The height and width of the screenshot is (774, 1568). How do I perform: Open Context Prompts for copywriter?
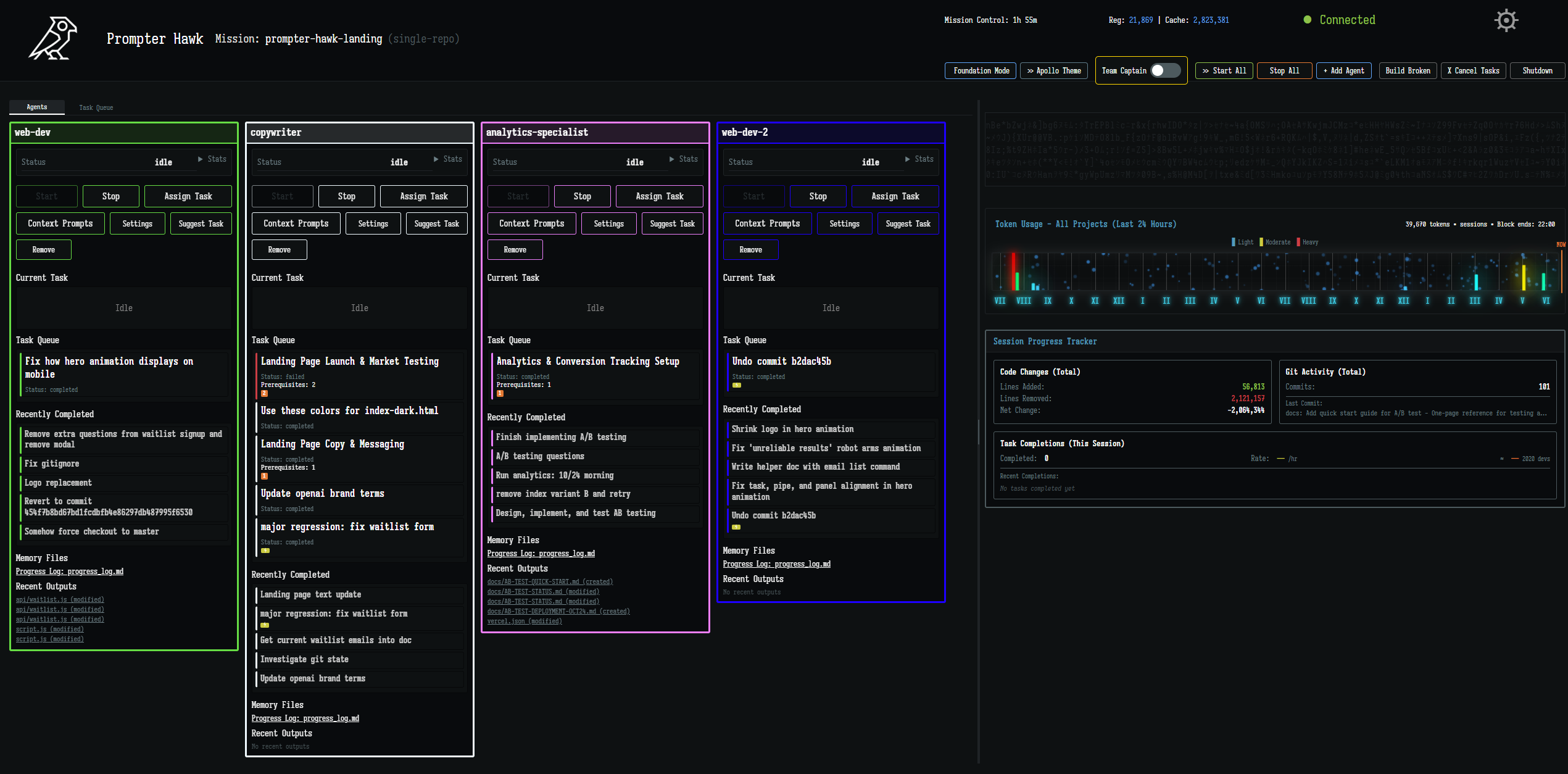(x=296, y=223)
